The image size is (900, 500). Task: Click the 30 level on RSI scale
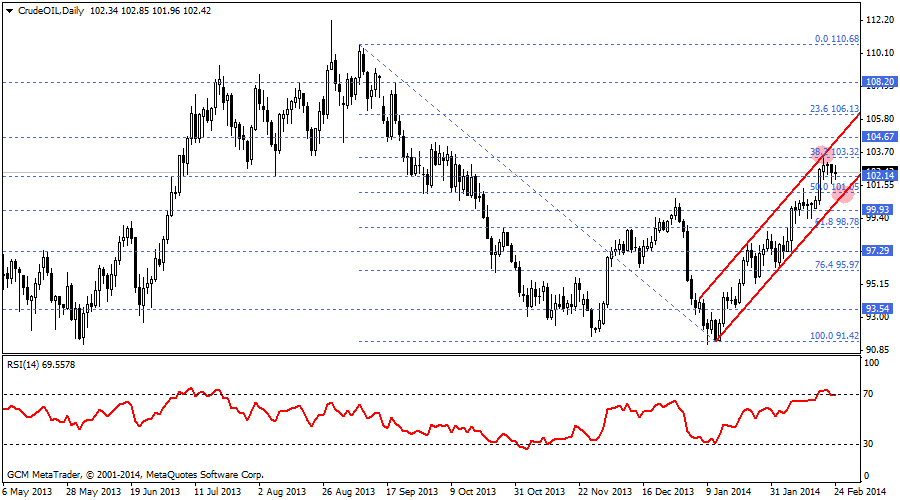tap(870, 443)
